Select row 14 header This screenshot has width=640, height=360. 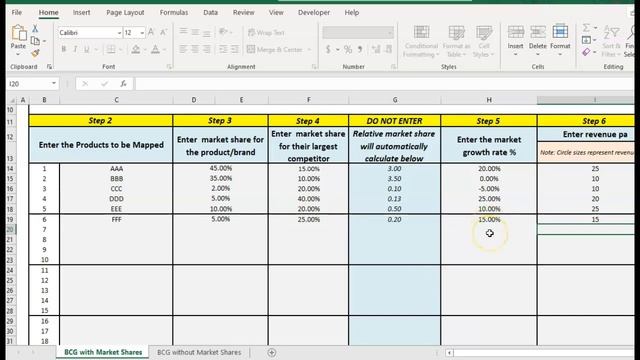pos(11,169)
